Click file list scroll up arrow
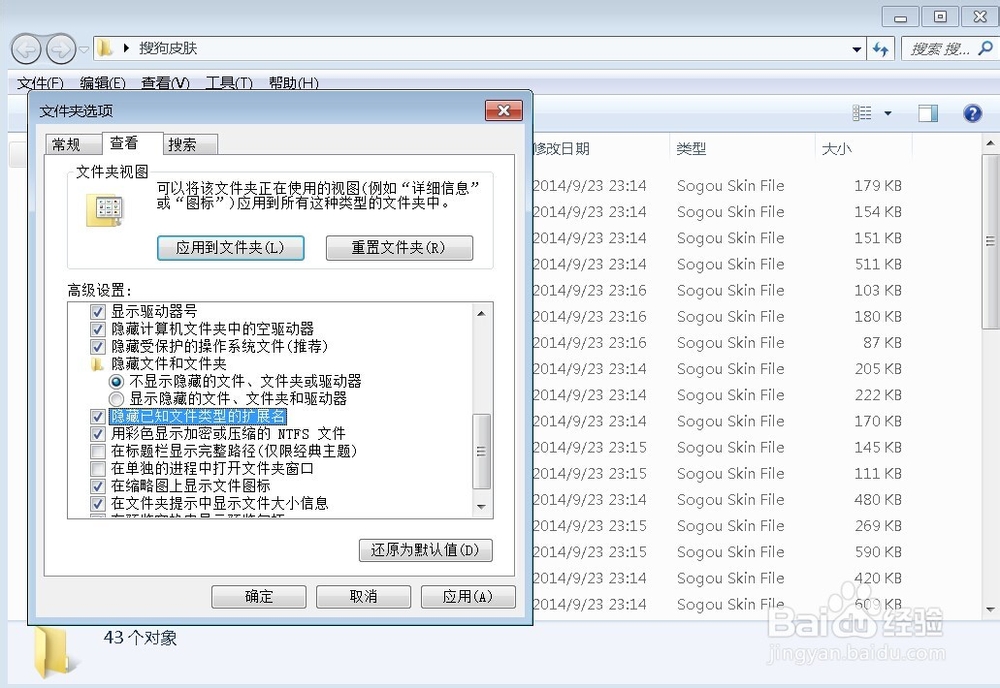 990,143
